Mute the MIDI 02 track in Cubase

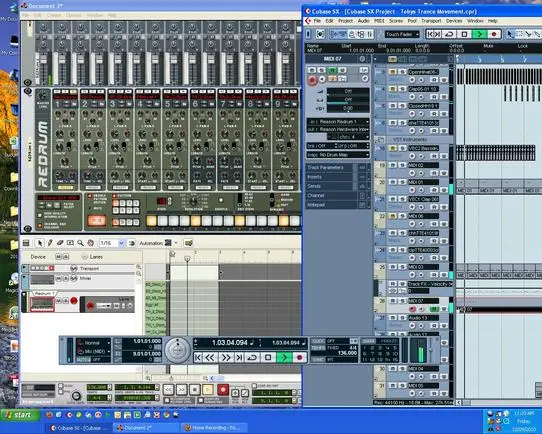[393, 165]
